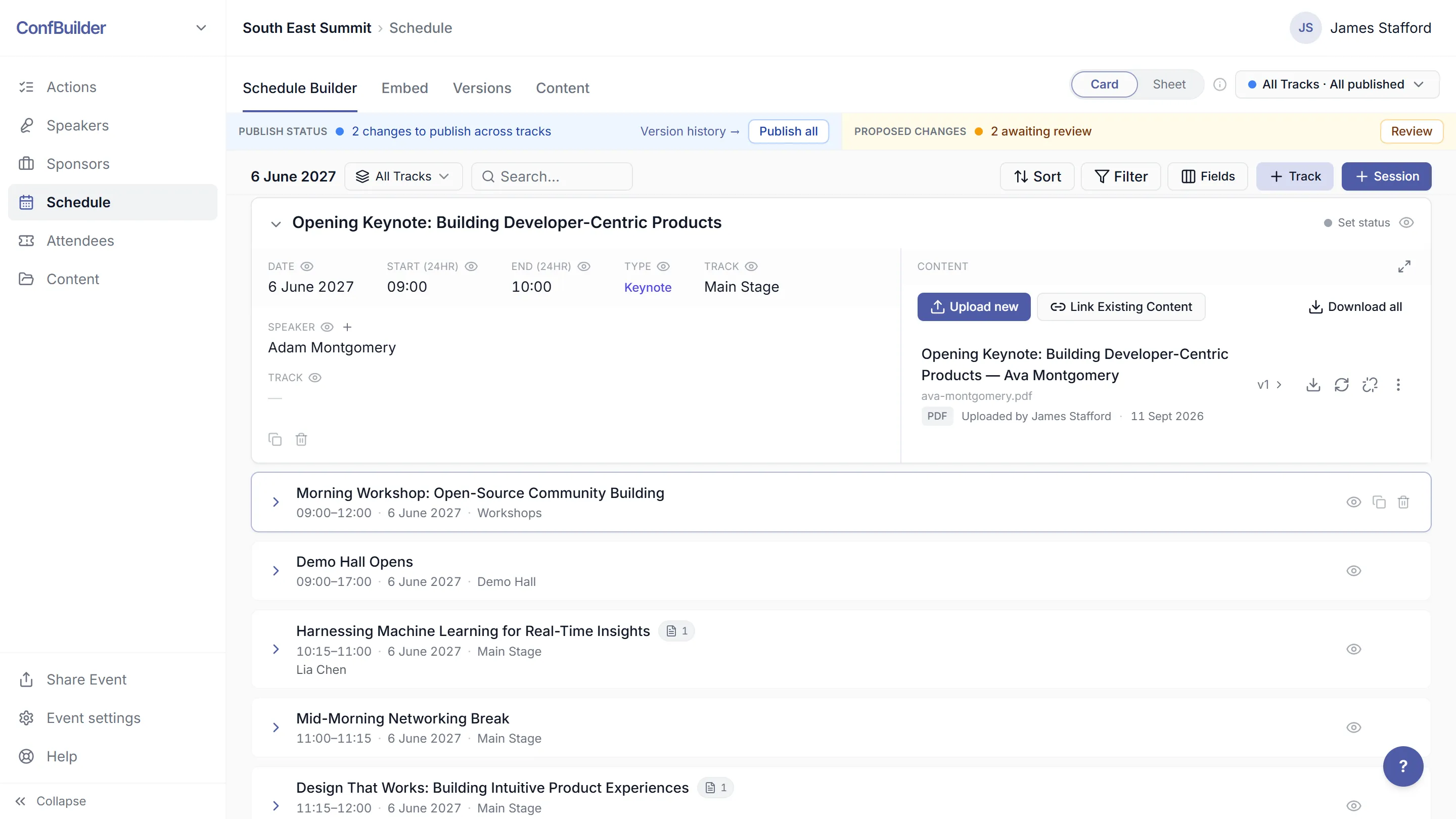This screenshot has width=1456, height=819.
Task: Toggle visibility of Morning Workshop session
Action: tap(1354, 502)
